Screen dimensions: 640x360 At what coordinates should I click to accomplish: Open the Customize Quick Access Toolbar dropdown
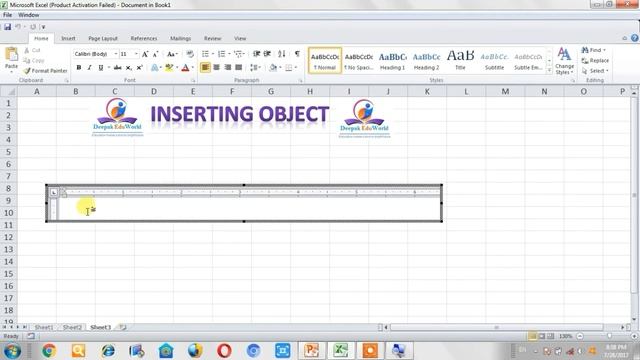click(x=43, y=27)
